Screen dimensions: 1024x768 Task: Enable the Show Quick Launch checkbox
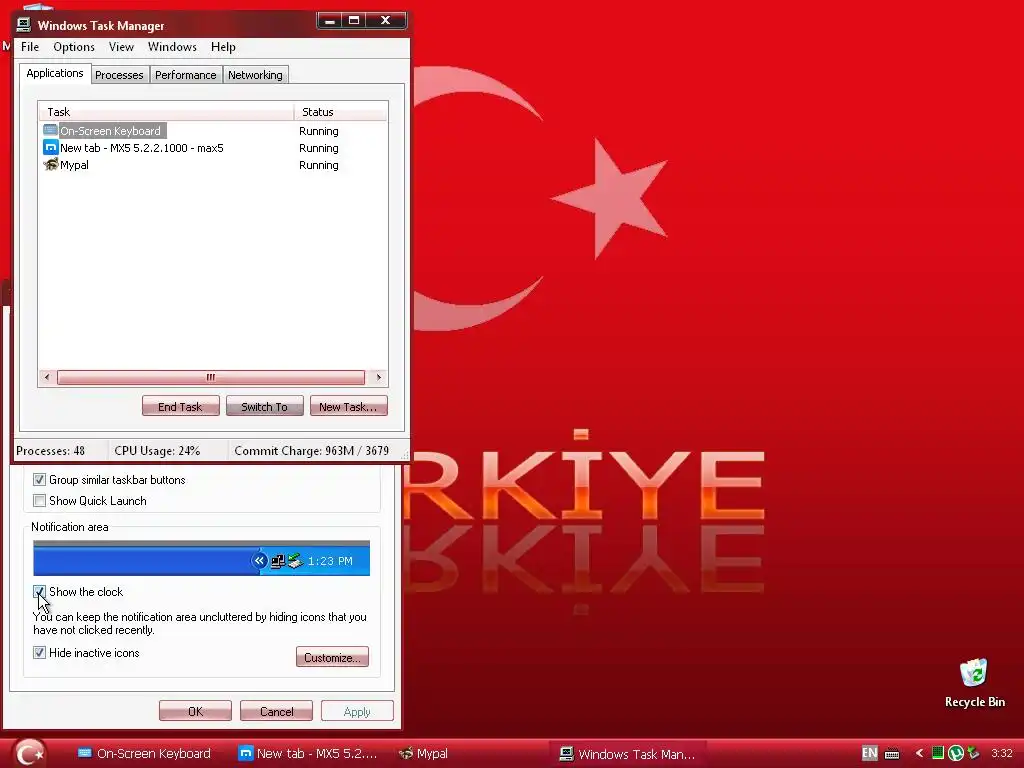click(39, 500)
